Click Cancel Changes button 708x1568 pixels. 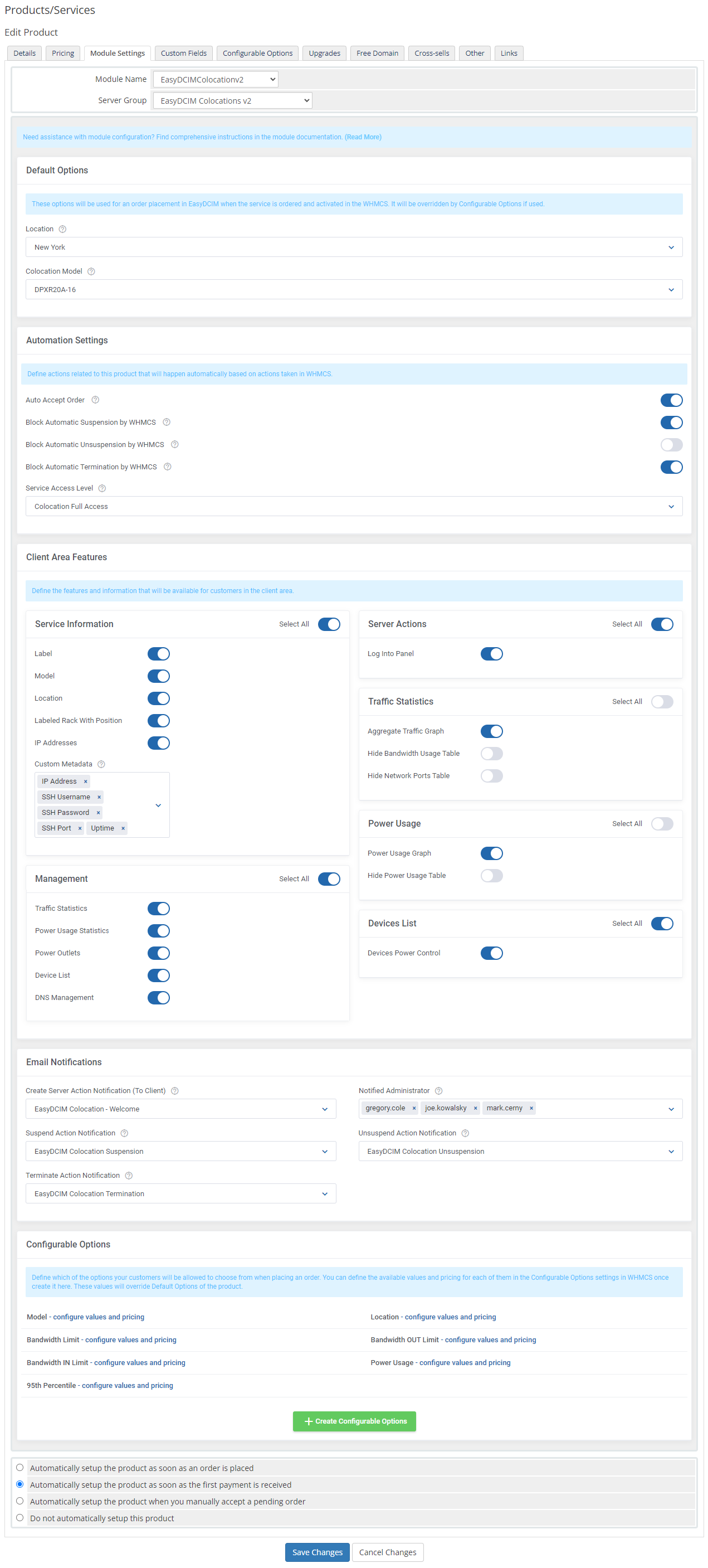click(388, 1552)
